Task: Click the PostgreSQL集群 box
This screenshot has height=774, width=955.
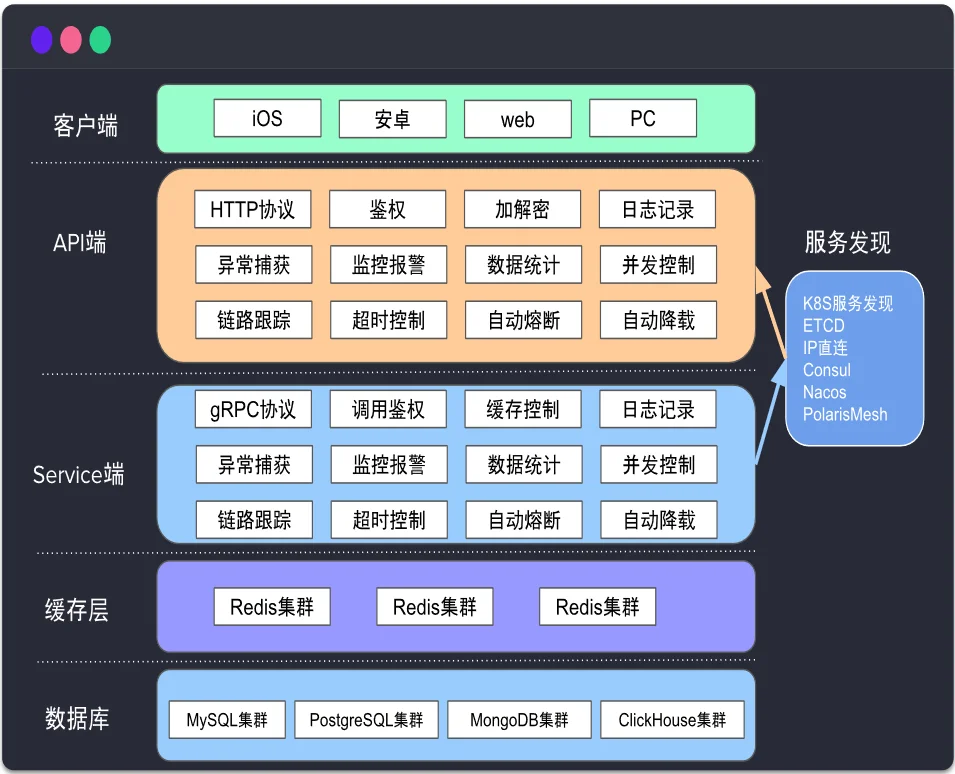Action: (367, 720)
